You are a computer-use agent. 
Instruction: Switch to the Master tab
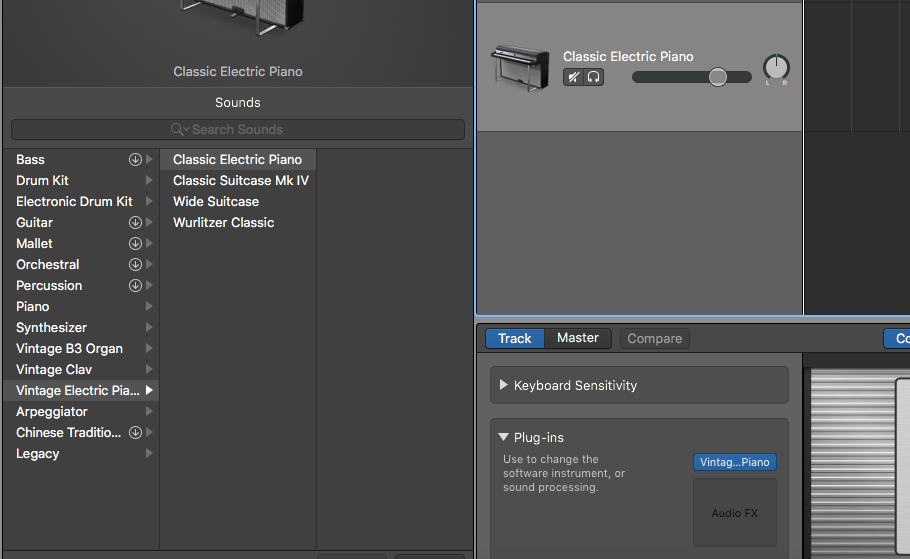(578, 338)
